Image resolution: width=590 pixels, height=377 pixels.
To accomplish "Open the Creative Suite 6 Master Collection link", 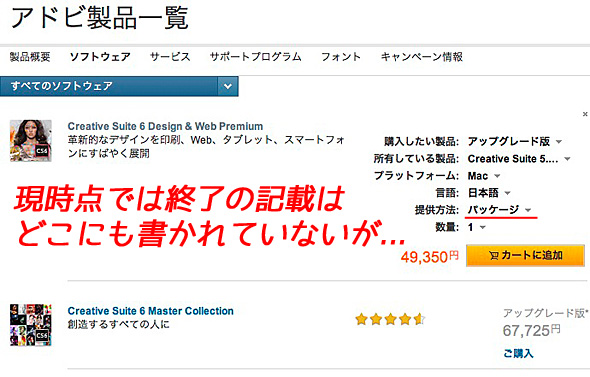I will (151, 311).
